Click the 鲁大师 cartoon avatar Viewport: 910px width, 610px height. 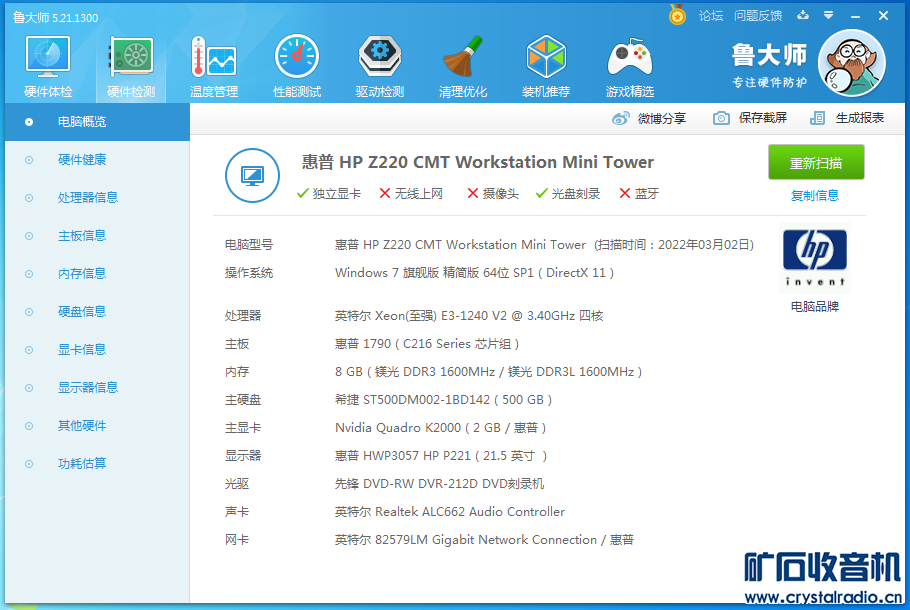[851, 63]
